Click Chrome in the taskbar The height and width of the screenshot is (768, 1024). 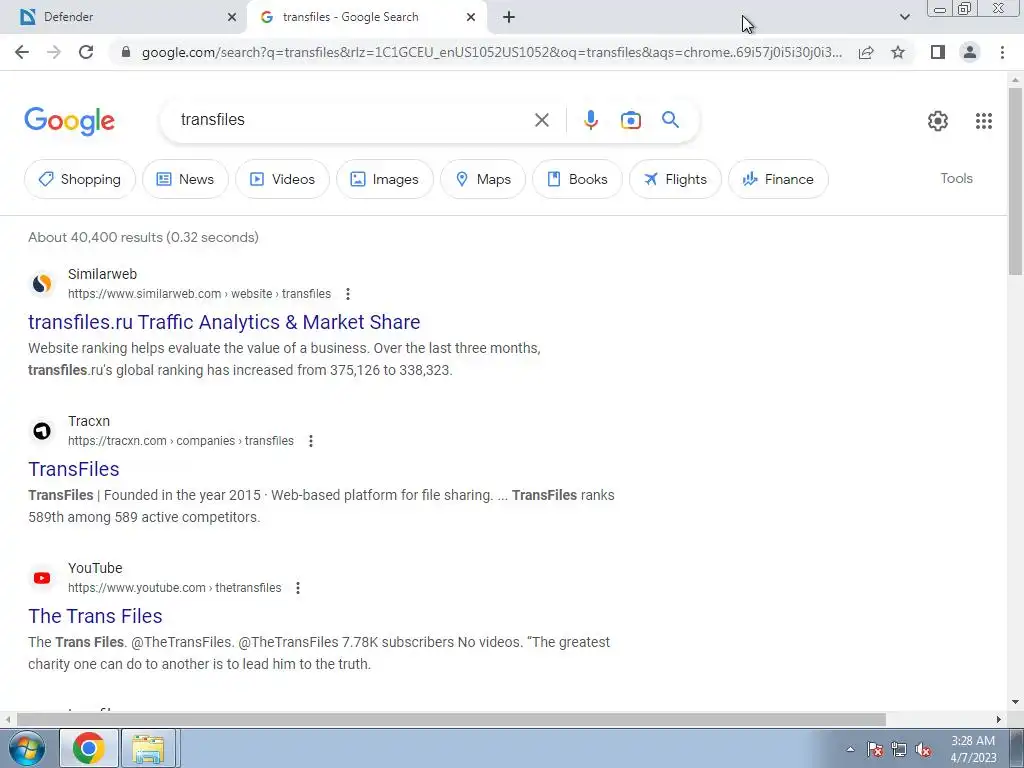[x=89, y=748]
